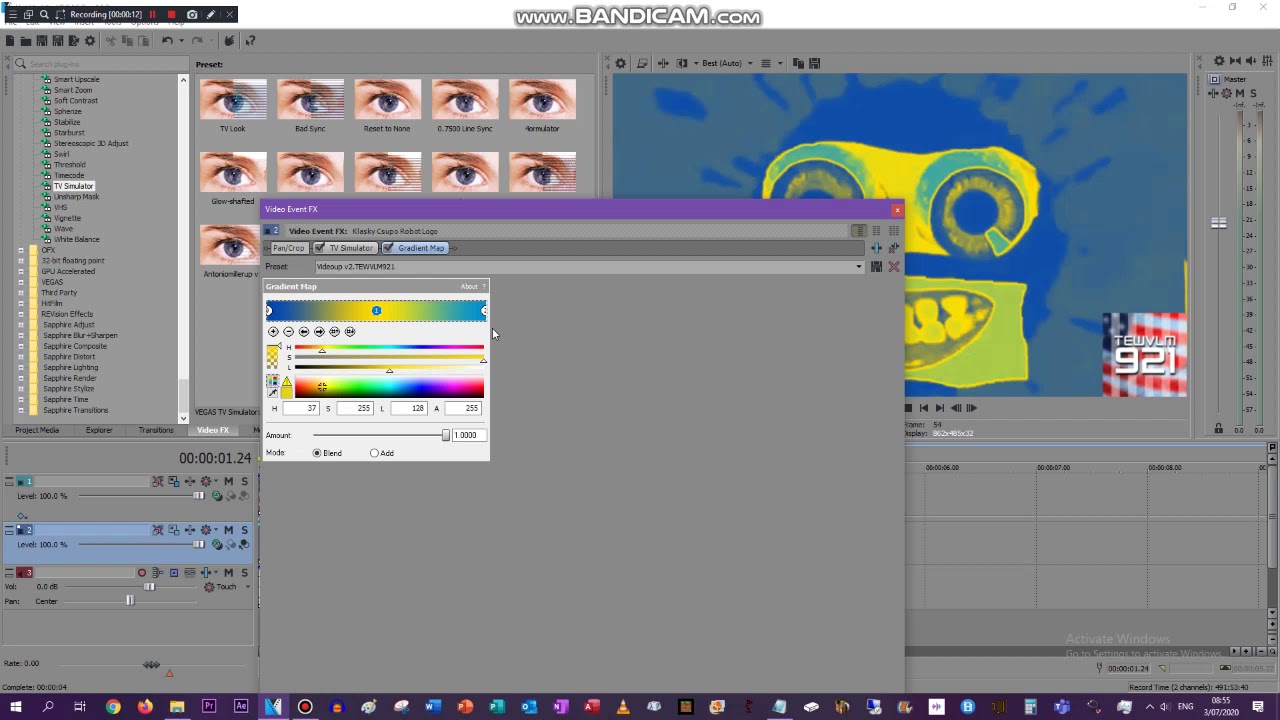This screenshot has width=1280, height=720.
Task: Open Master bus mixer properties gear
Action: [1219, 61]
